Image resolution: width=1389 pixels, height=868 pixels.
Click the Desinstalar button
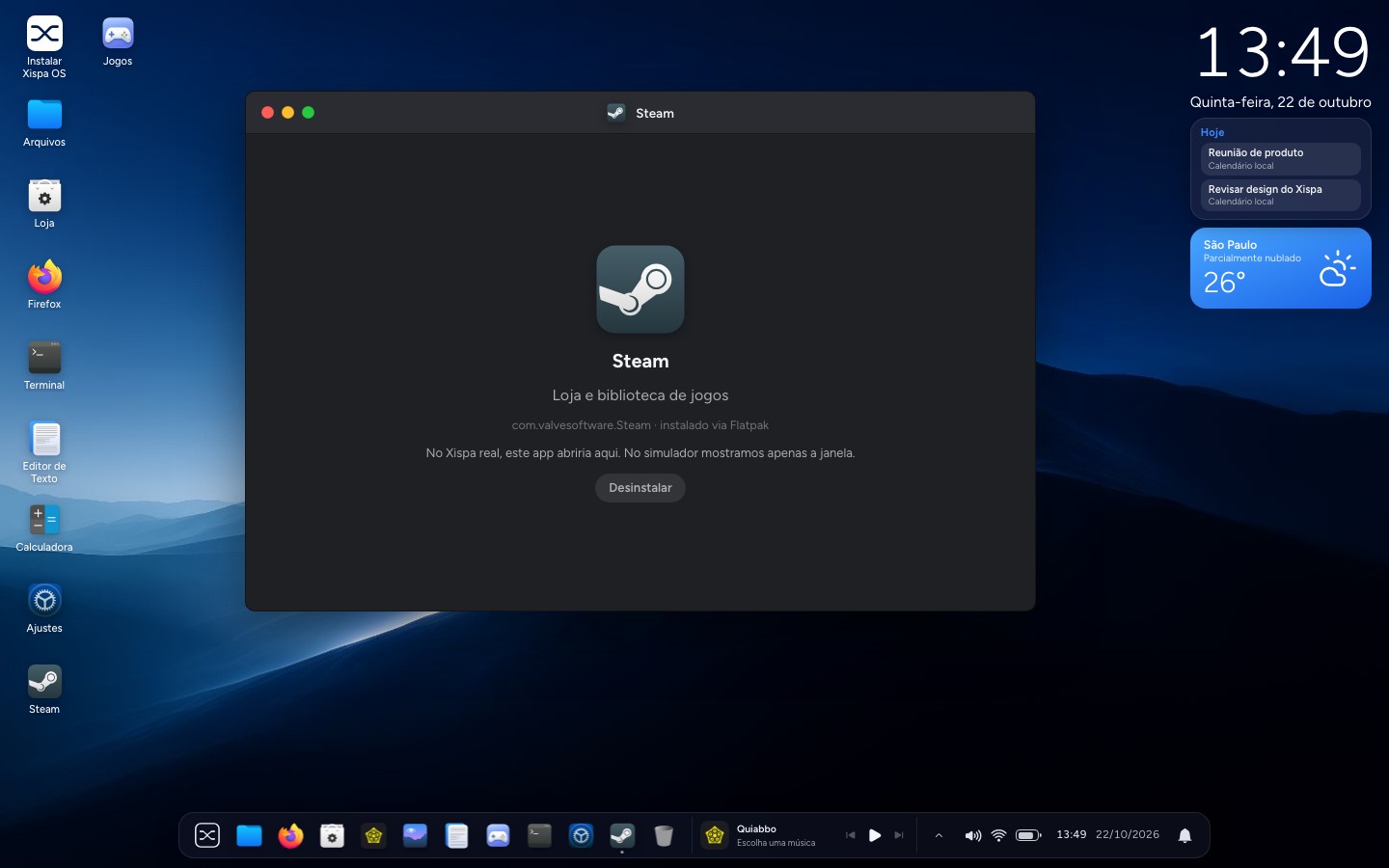tap(640, 488)
